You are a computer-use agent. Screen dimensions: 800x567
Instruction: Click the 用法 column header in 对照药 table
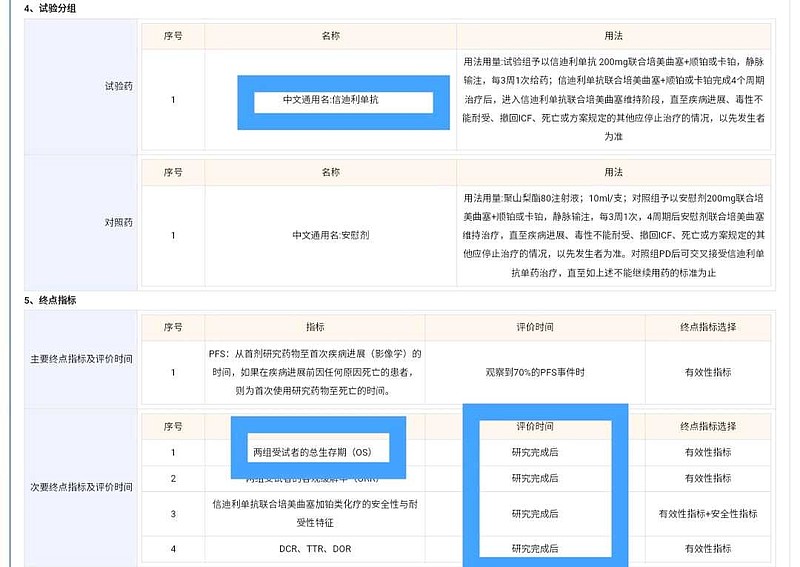[614, 172]
